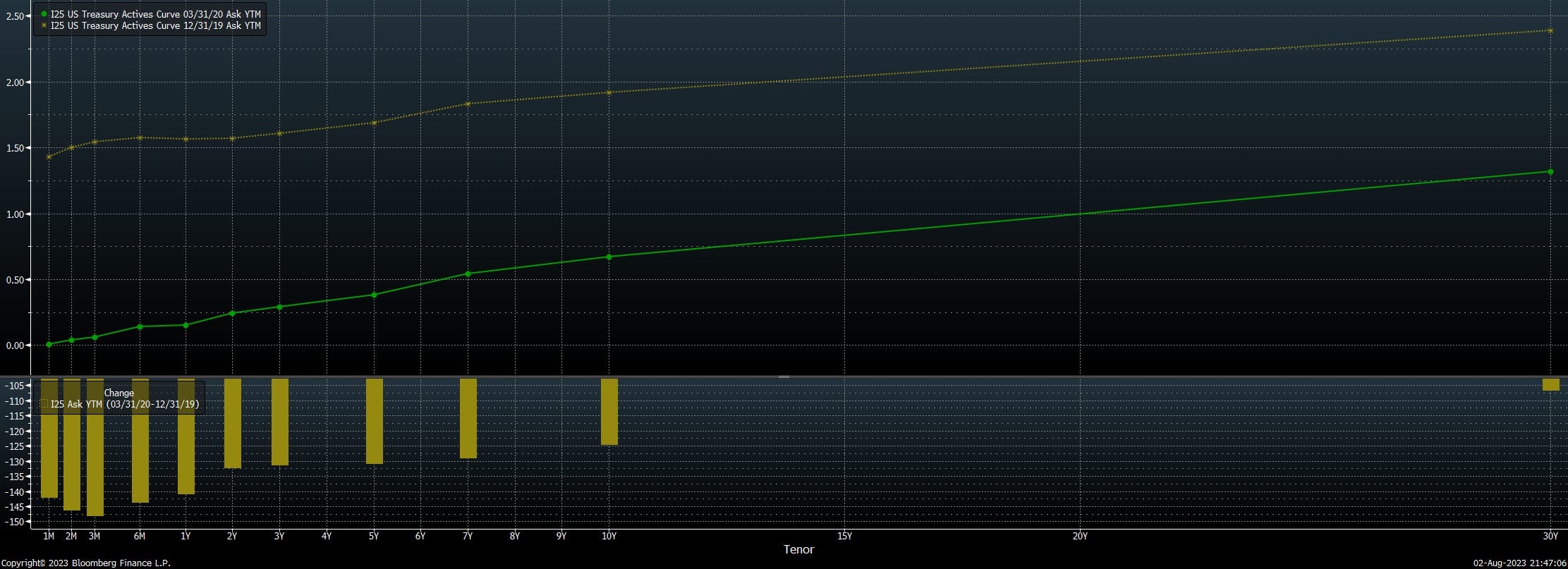The width and height of the screenshot is (1568, 569).
Task: Click the 3M change bar
Action: click(95, 447)
